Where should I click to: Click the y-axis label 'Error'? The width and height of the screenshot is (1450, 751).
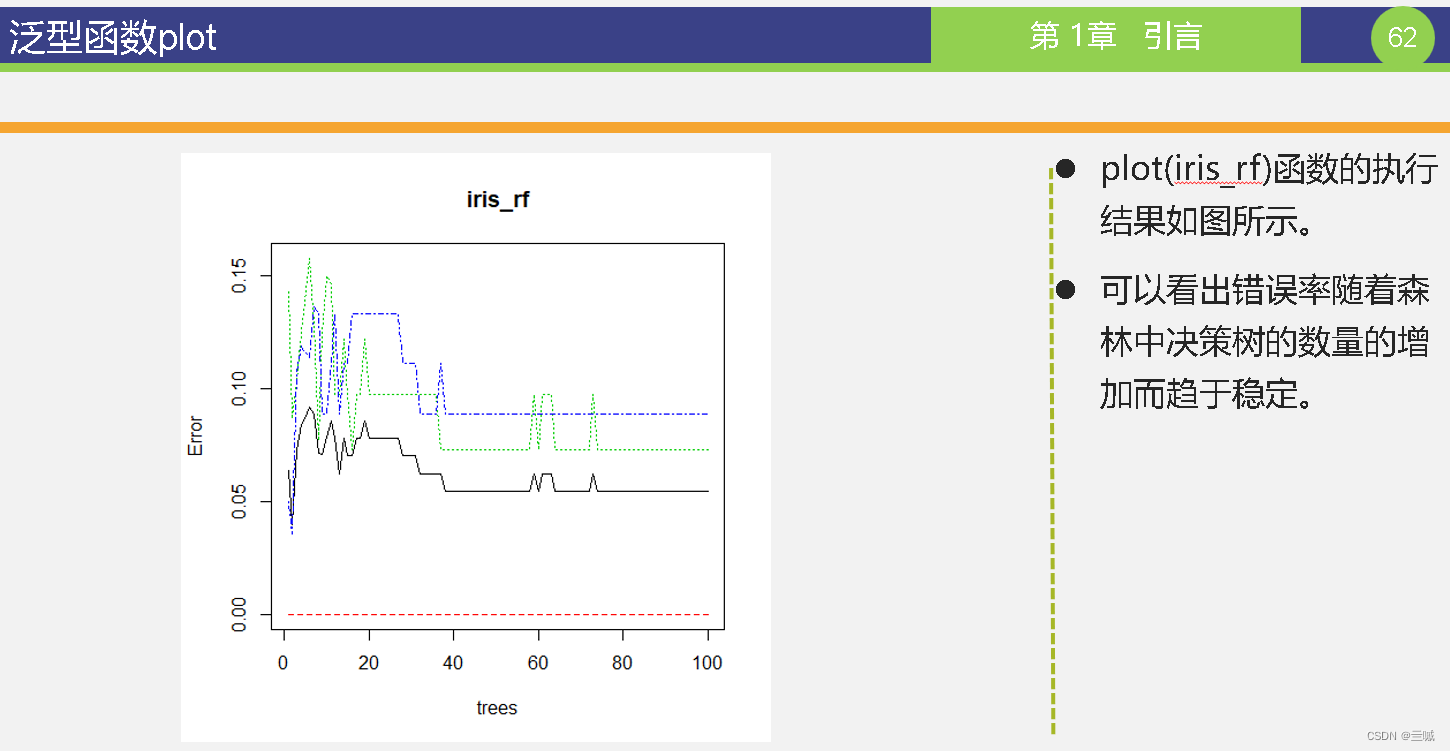[x=196, y=437]
